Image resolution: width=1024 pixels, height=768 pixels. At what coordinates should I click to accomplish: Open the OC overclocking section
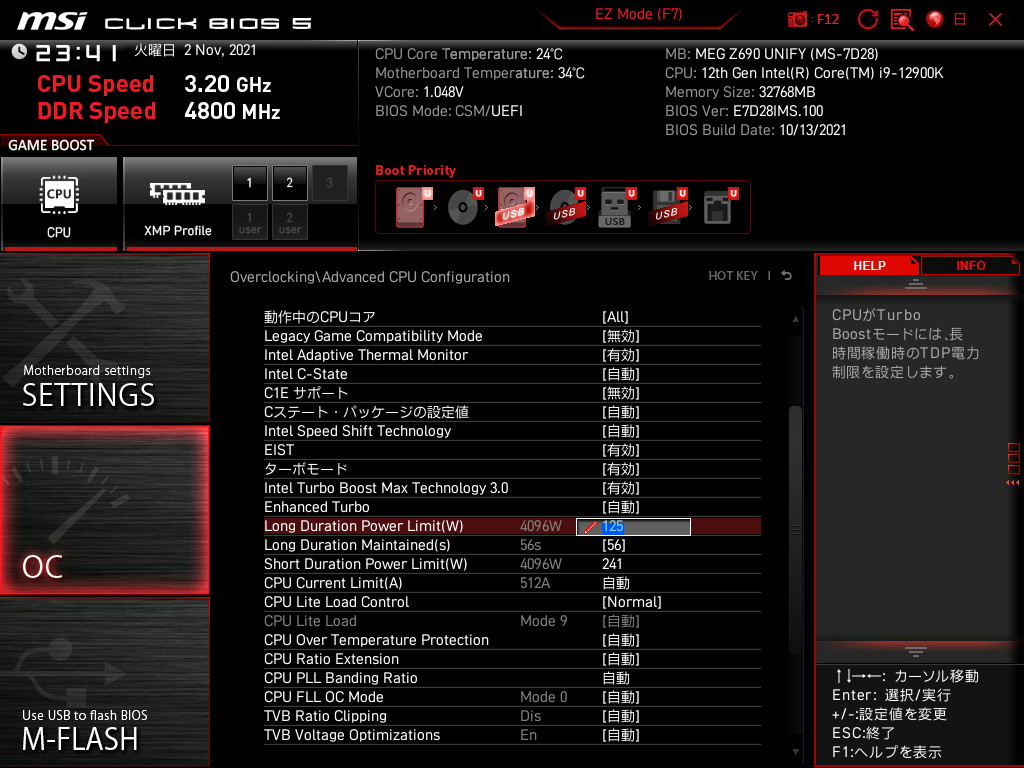pyautogui.click(x=104, y=511)
